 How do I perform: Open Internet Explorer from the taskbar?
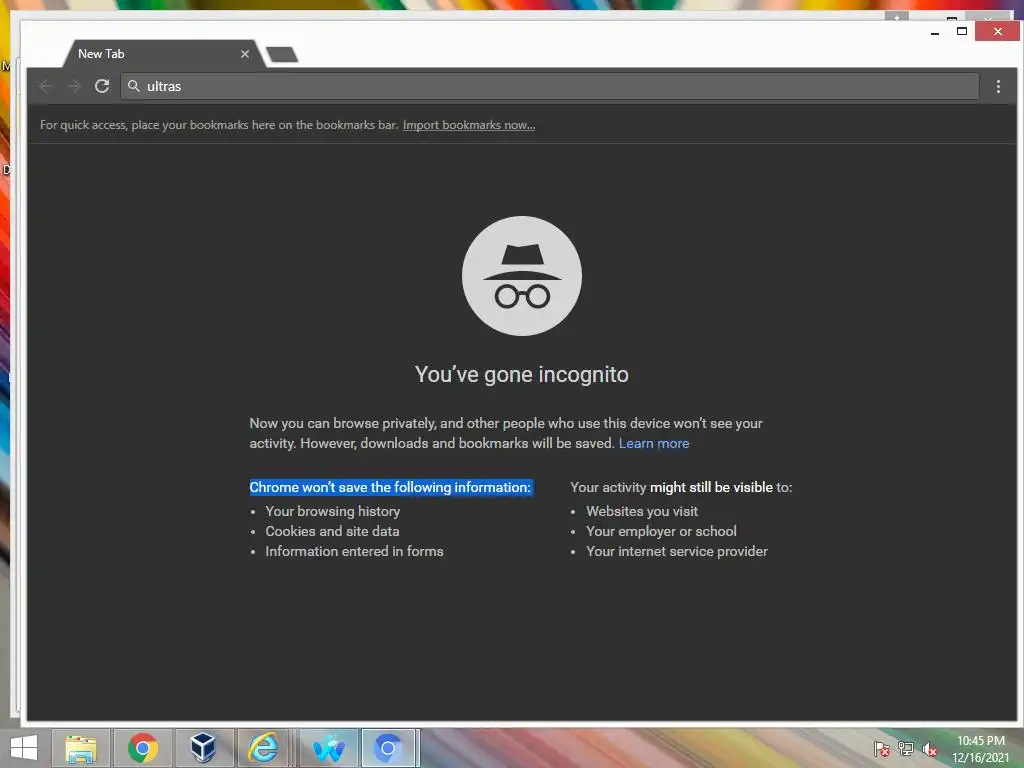263,748
